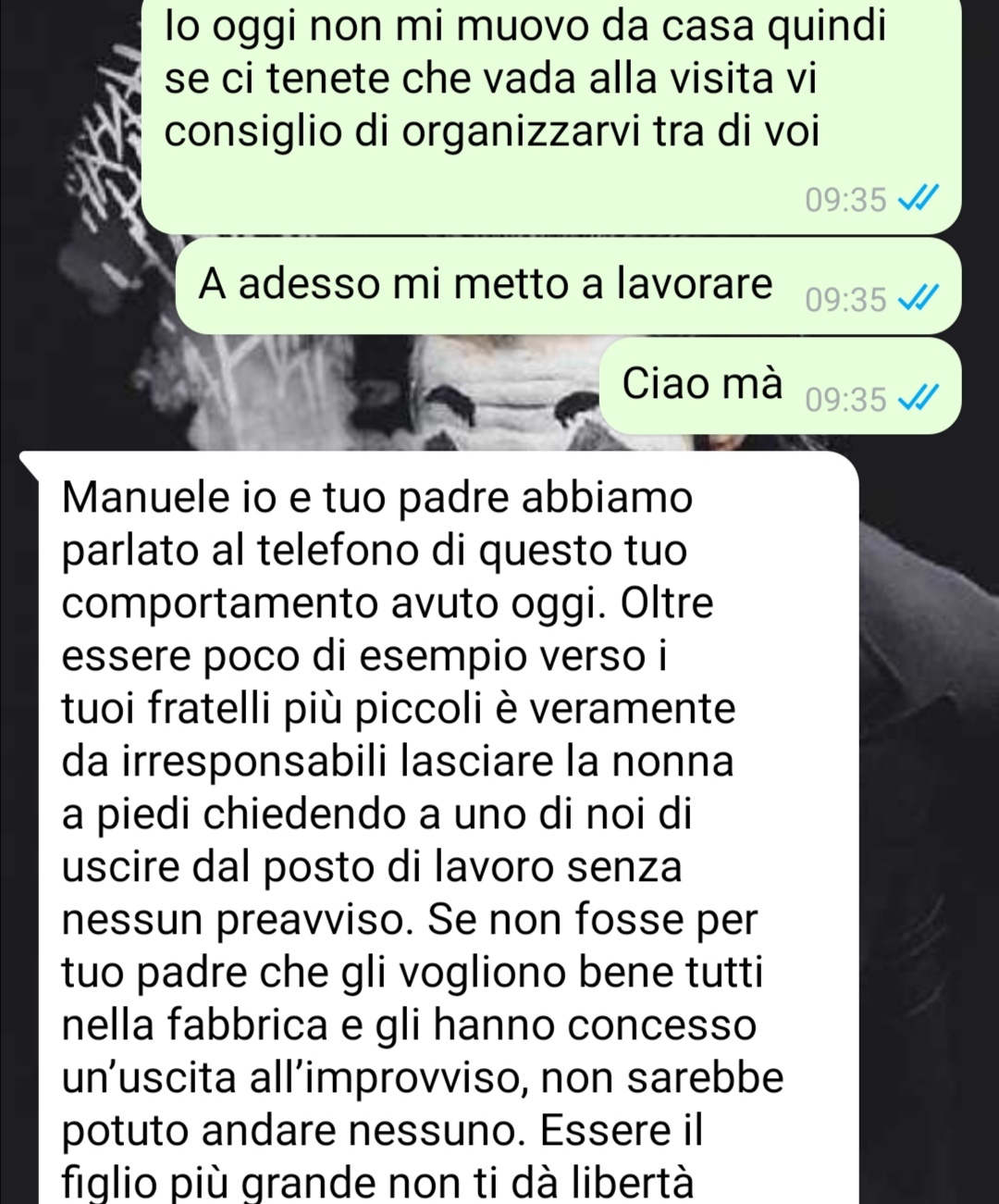This screenshot has width=999, height=1204.
Task: Click the text 'consiglio di organizzarvi tra di voi'
Action: pos(492,132)
